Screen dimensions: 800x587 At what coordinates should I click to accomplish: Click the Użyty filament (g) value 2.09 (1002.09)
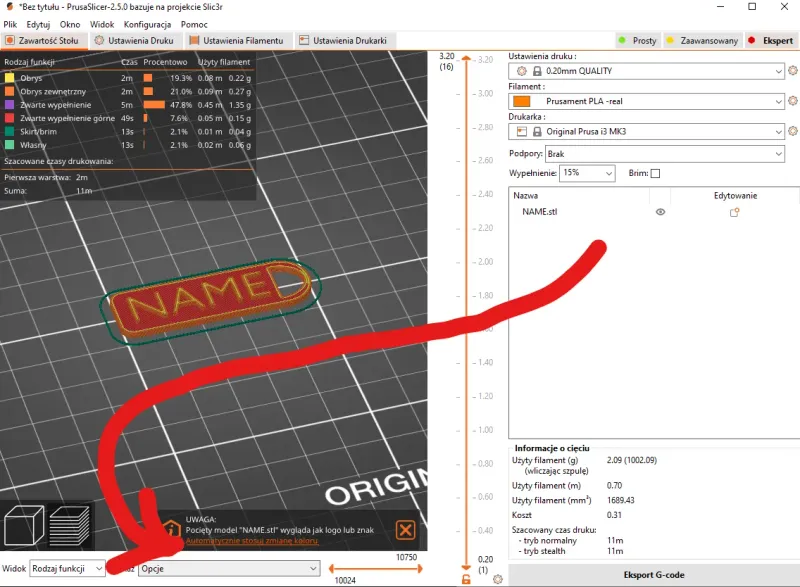coord(632,460)
